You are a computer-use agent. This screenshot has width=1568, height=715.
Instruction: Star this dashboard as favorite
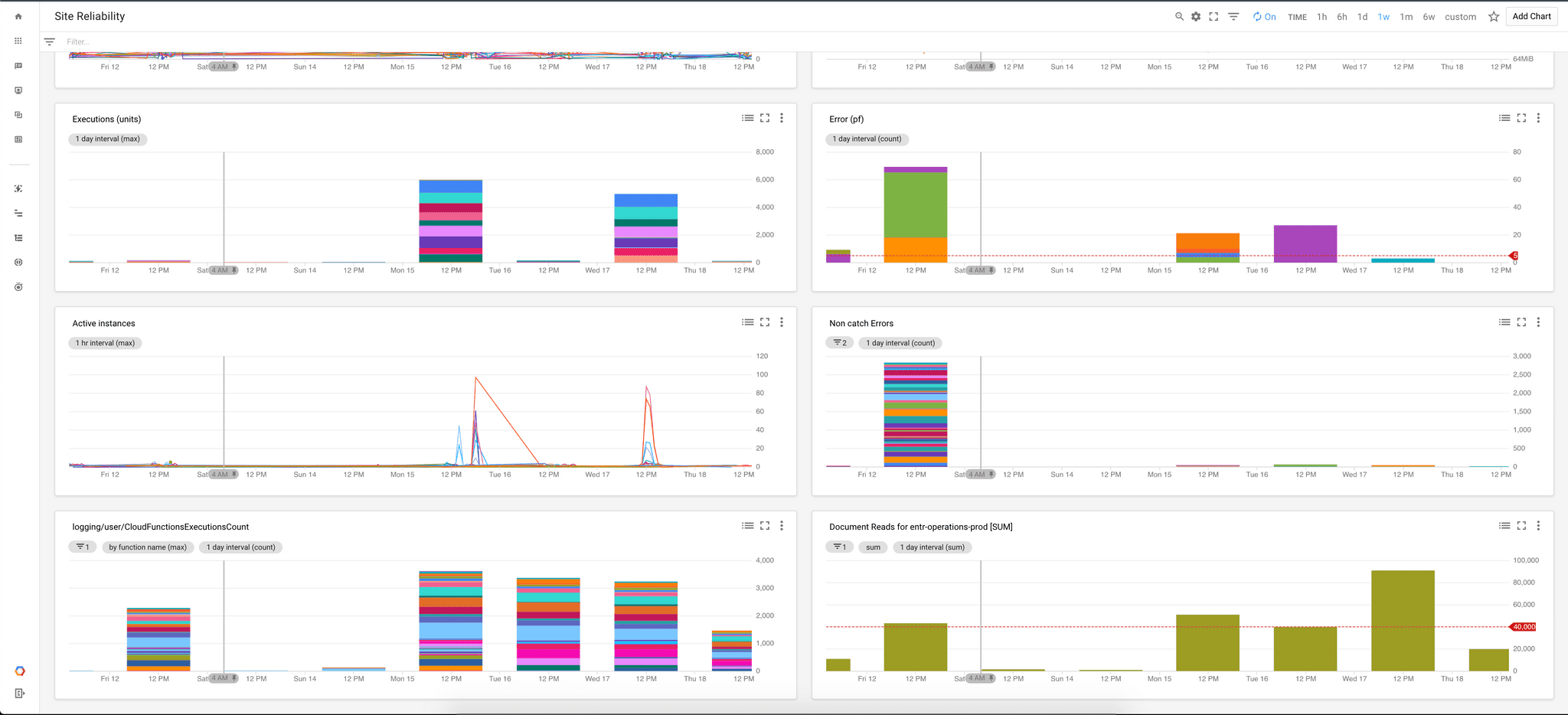coord(1494,16)
